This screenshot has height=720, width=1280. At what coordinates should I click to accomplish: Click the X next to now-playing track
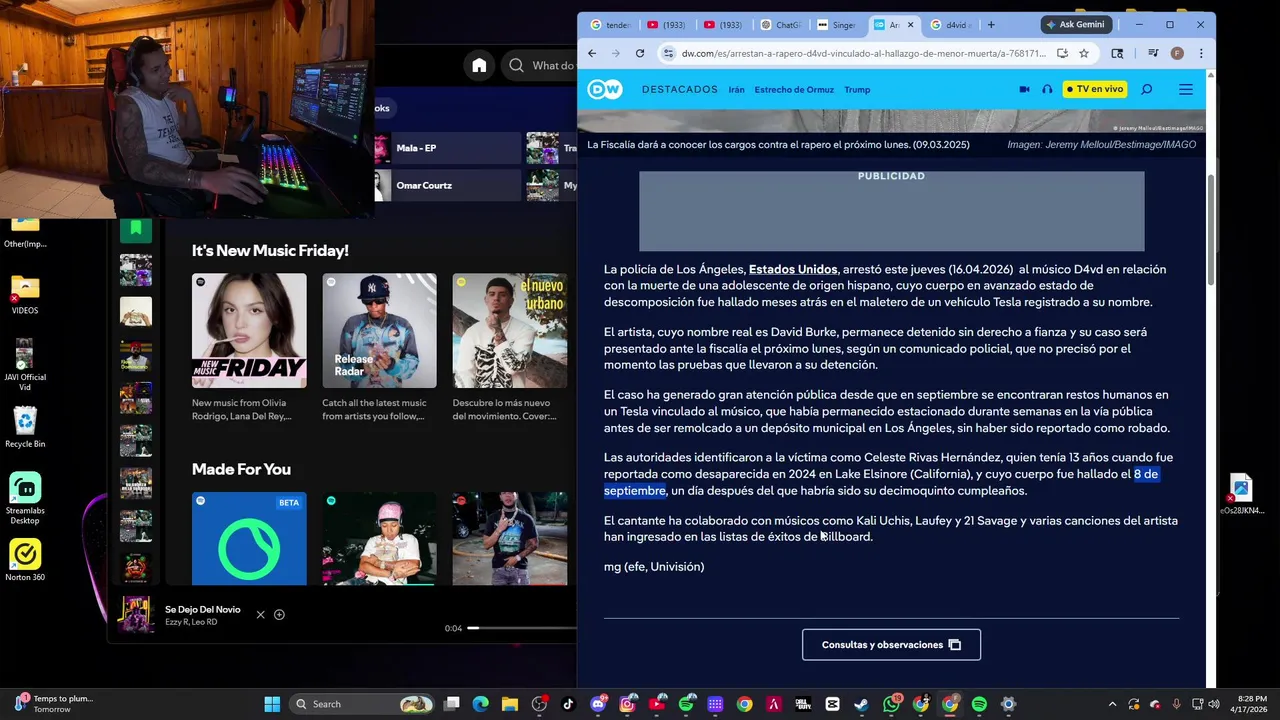(x=261, y=615)
